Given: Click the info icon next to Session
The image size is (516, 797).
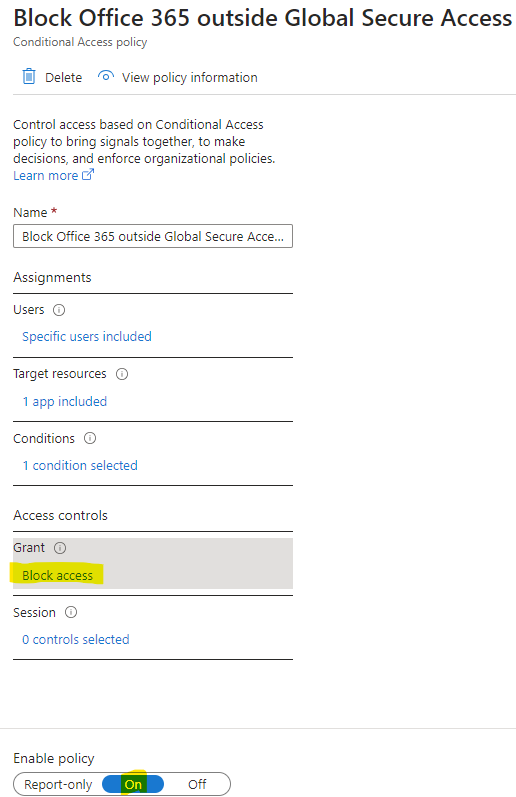Looking at the screenshot, I should pyautogui.click(x=71, y=612).
